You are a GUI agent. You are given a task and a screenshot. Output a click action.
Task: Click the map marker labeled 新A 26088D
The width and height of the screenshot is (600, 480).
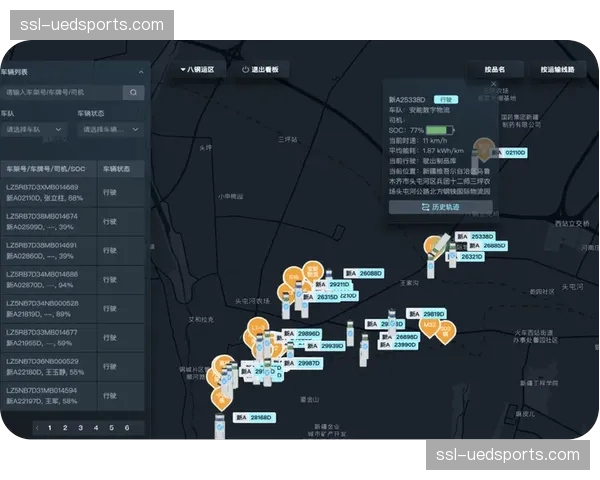point(364,272)
